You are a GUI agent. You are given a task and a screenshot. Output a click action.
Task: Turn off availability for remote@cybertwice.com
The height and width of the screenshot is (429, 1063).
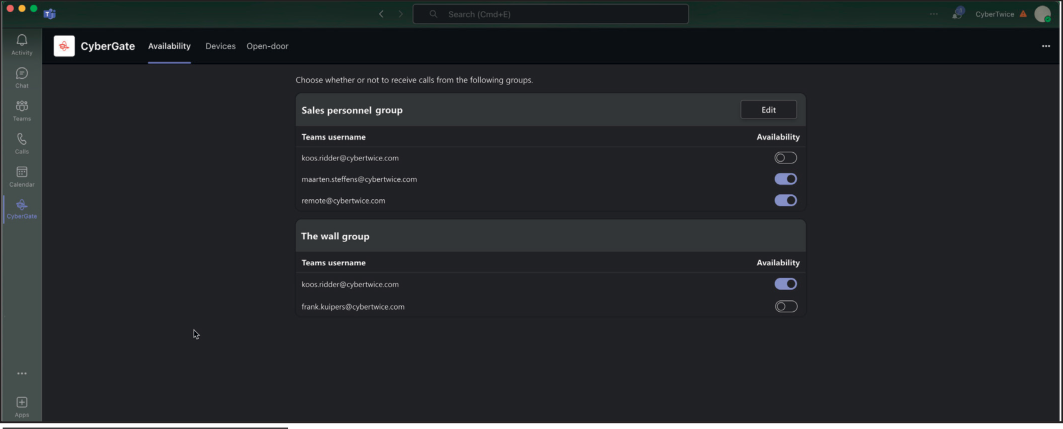(x=785, y=200)
